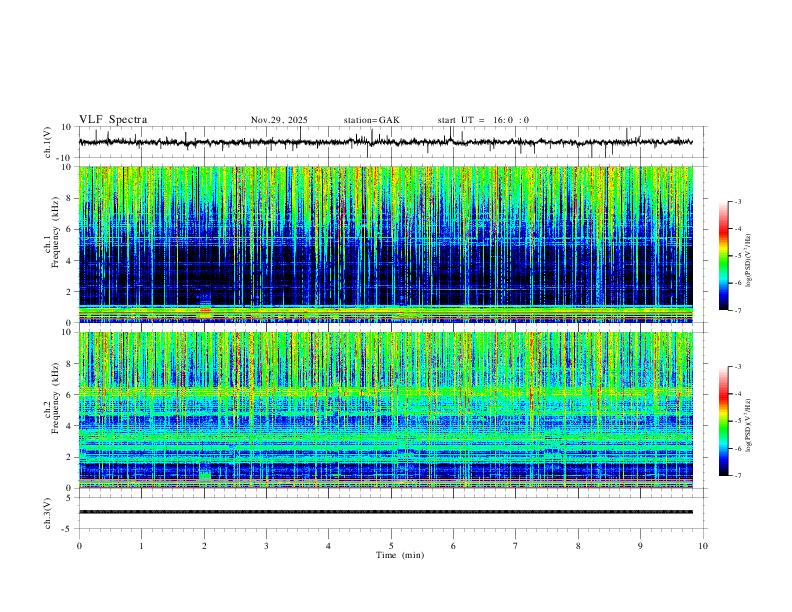
Task: Click time axis tick label '1'
Action: pos(141,546)
